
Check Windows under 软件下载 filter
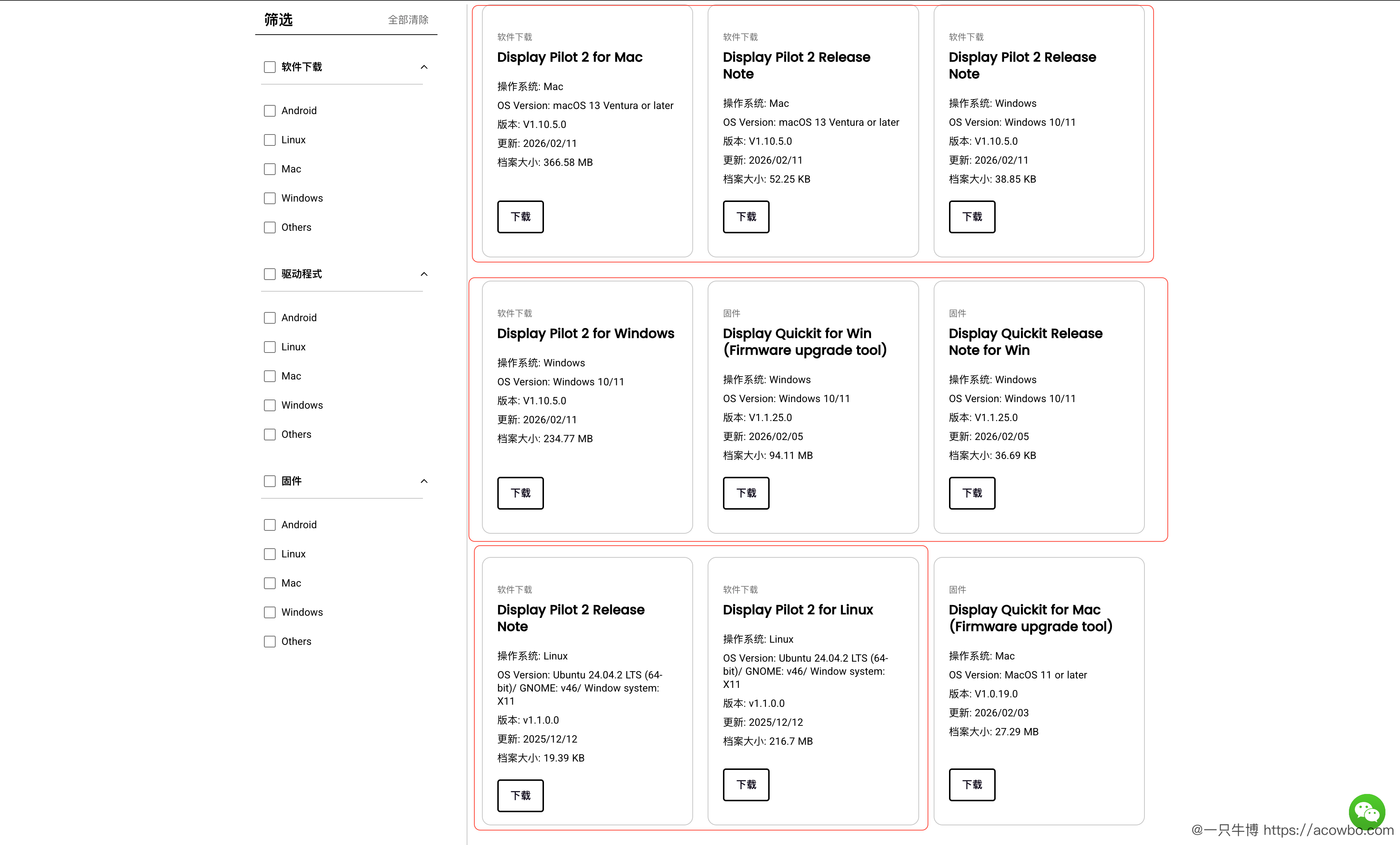coord(269,198)
